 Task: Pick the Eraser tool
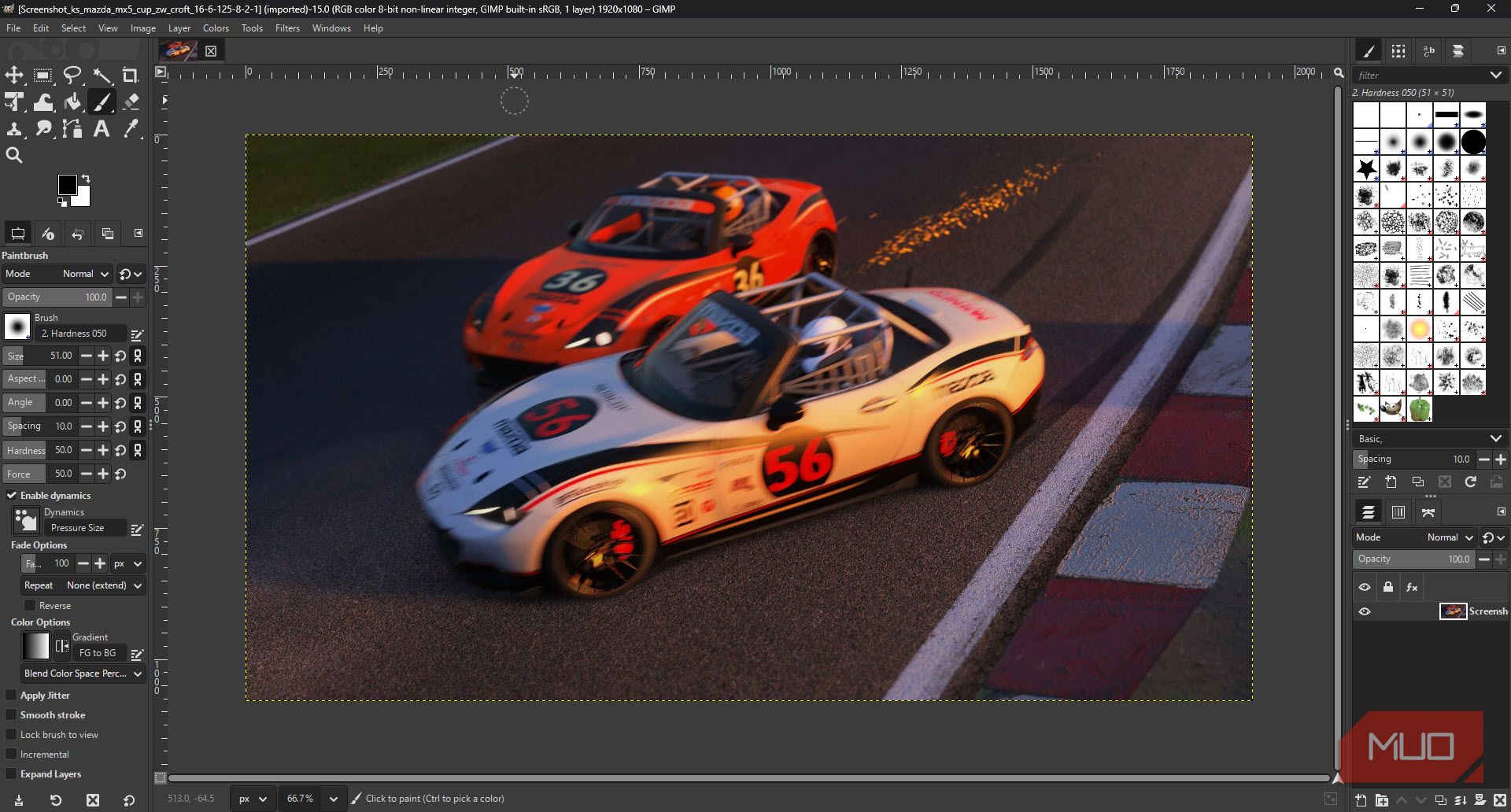131,102
